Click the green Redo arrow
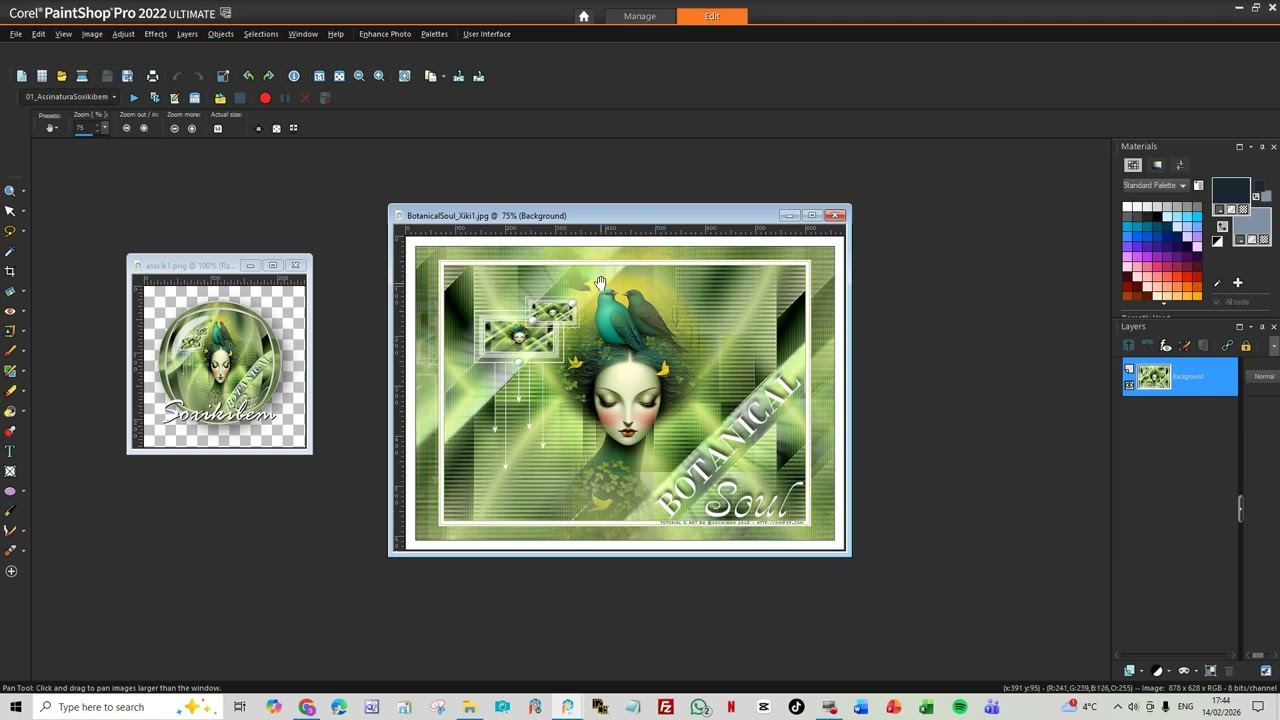The height and width of the screenshot is (720, 1280). click(268, 76)
